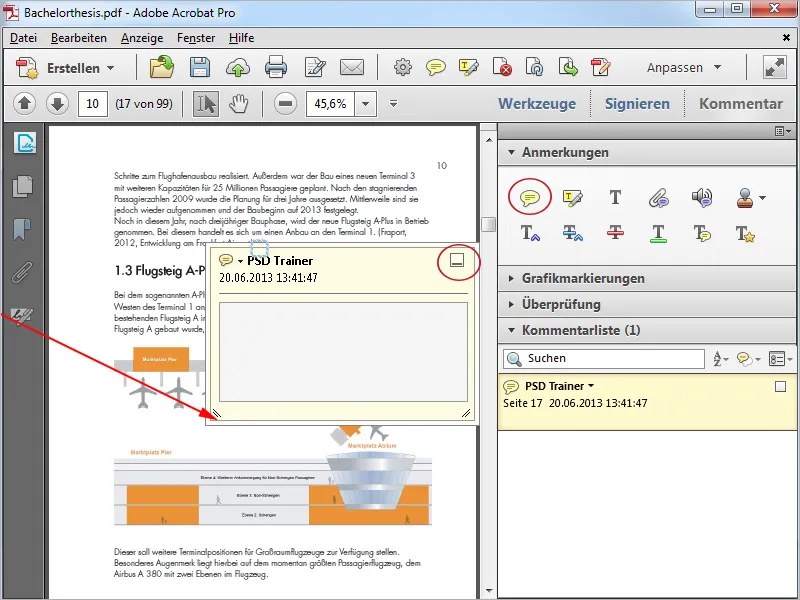The height and width of the screenshot is (600, 800).
Task: Open the Erstellen dropdown arrow
Action: pyautogui.click(x=110, y=68)
